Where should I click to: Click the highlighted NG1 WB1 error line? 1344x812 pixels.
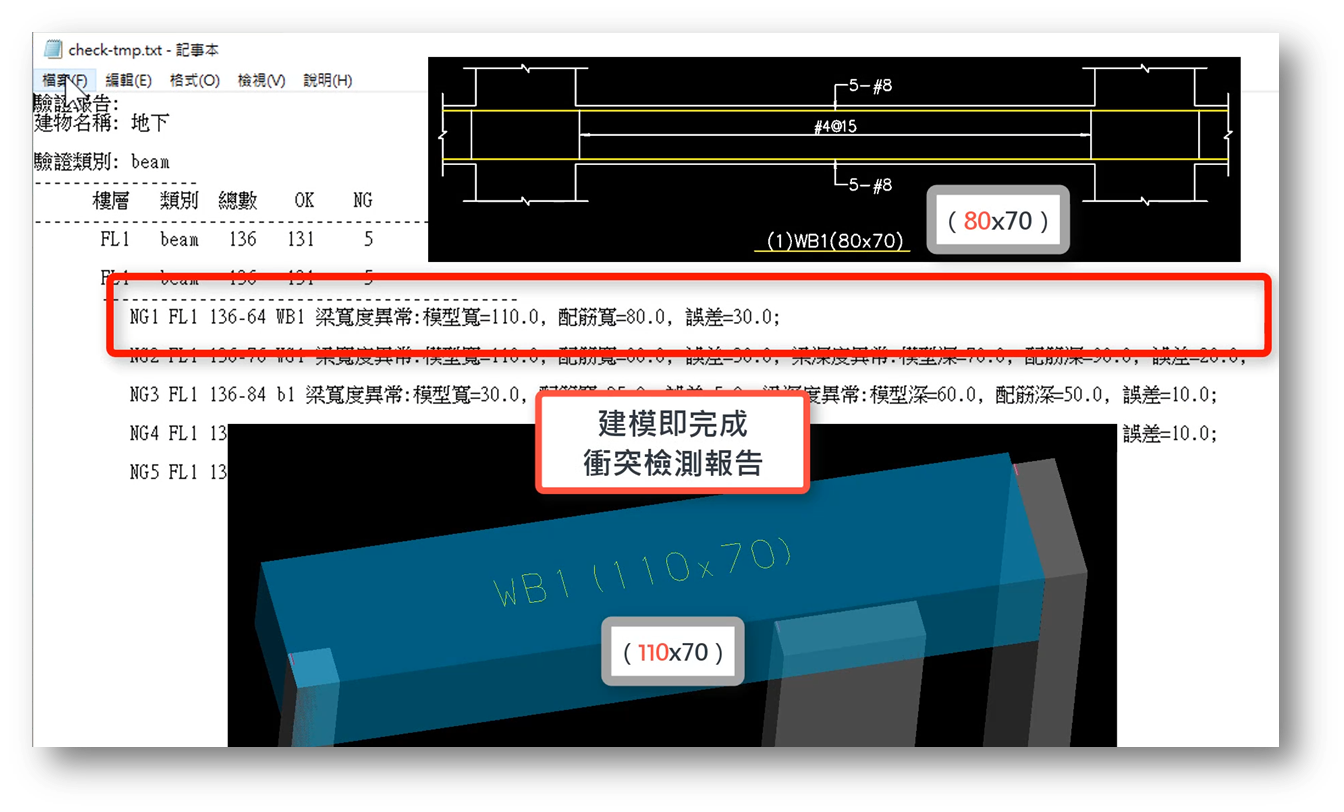click(x=454, y=317)
